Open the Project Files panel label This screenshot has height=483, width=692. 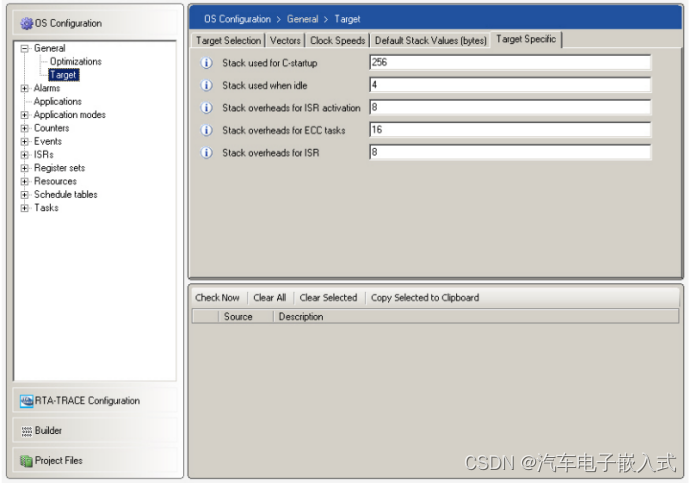(x=59, y=461)
